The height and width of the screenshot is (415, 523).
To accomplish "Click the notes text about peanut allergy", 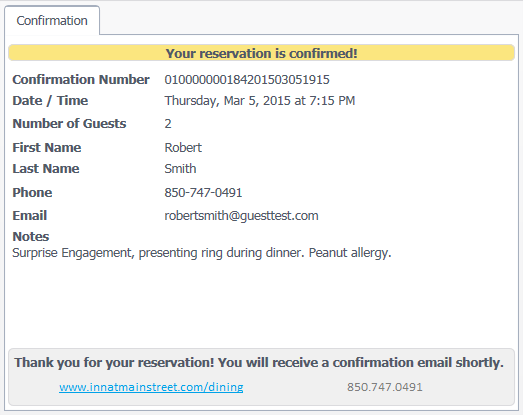I will pyautogui.click(x=201, y=253).
